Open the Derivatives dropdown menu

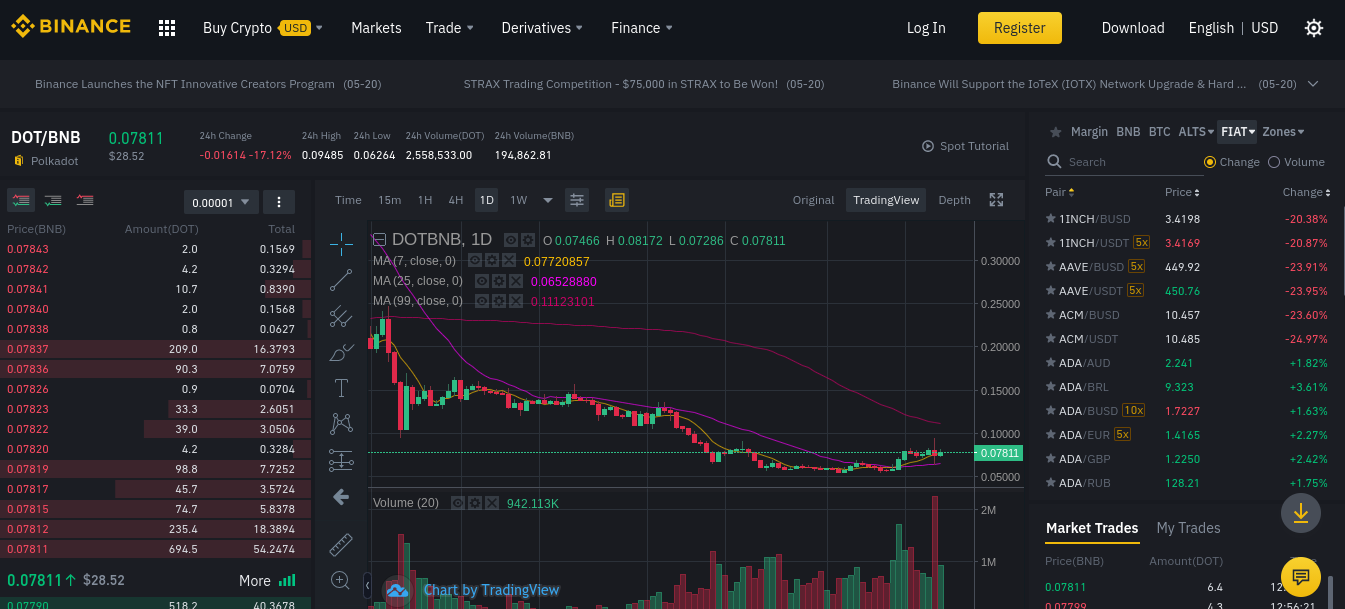click(542, 28)
